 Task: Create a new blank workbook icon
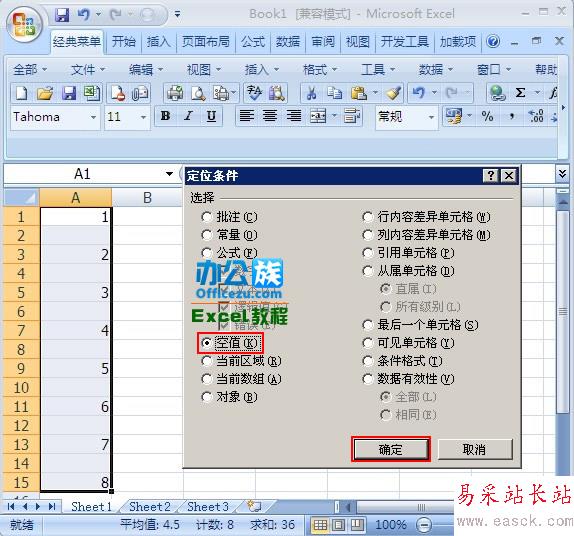coord(22,93)
